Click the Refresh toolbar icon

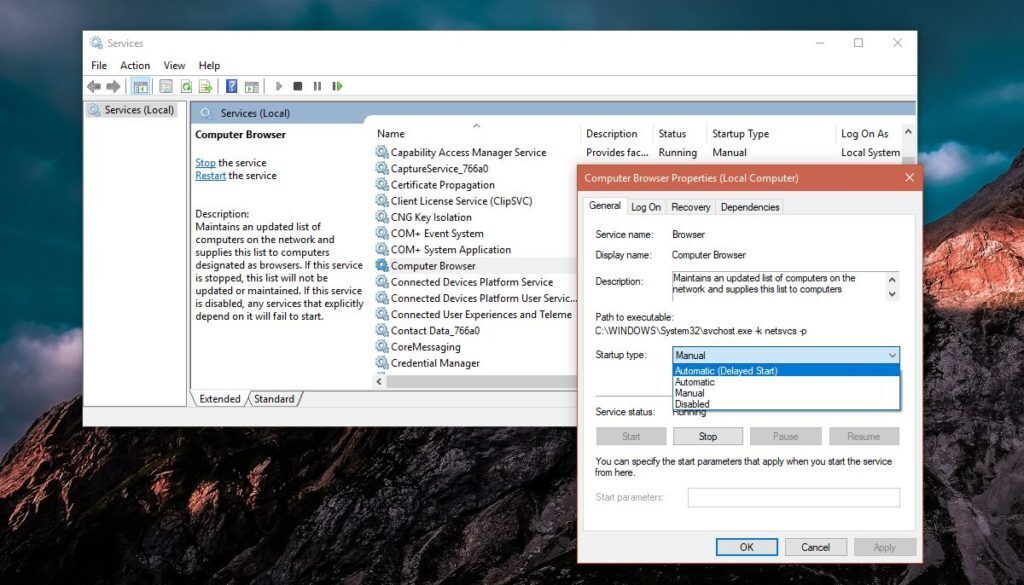click(186, 86)
